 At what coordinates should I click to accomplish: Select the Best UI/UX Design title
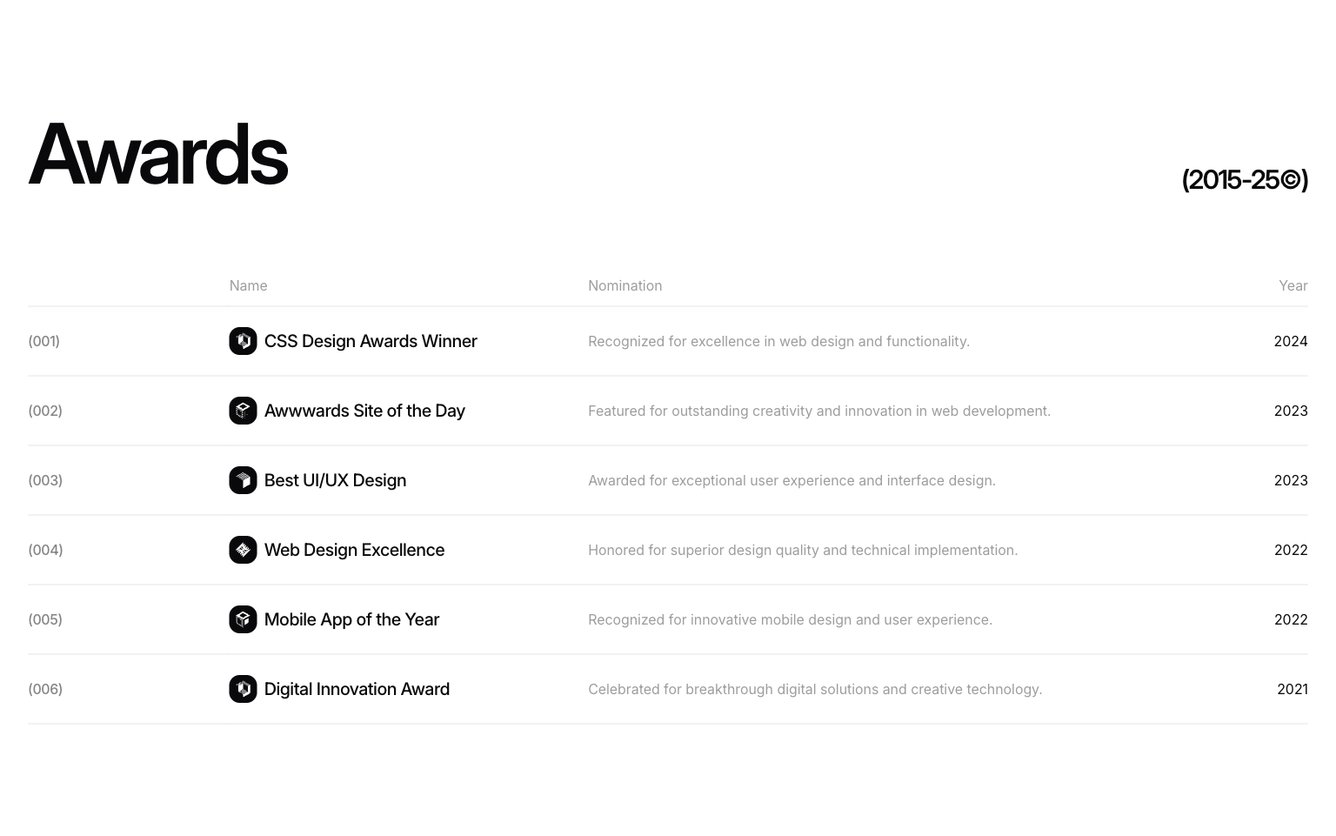coord(335,480)
